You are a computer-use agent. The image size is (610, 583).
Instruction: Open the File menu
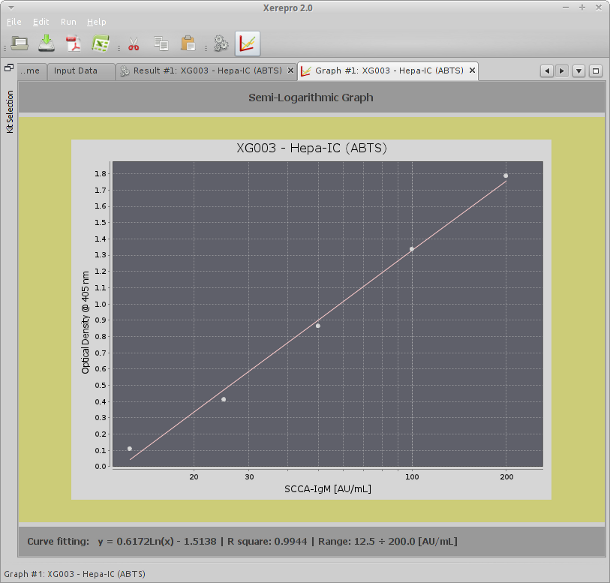point(14,21)
